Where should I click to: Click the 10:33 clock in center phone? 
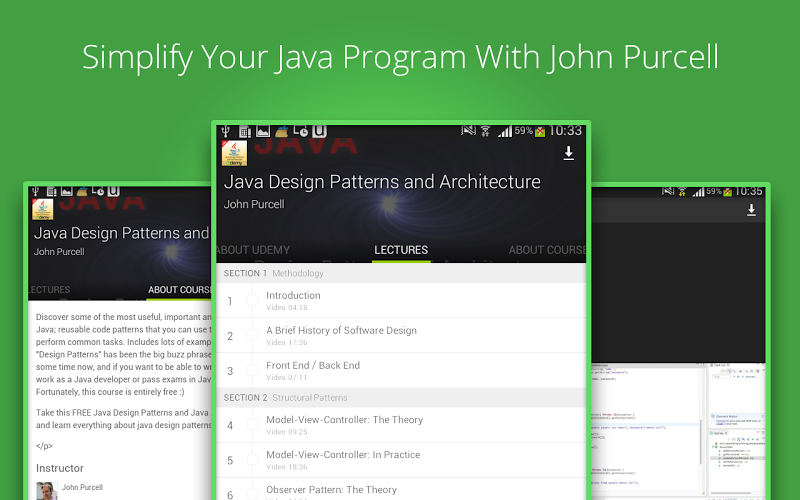click(x=565, y=131)
